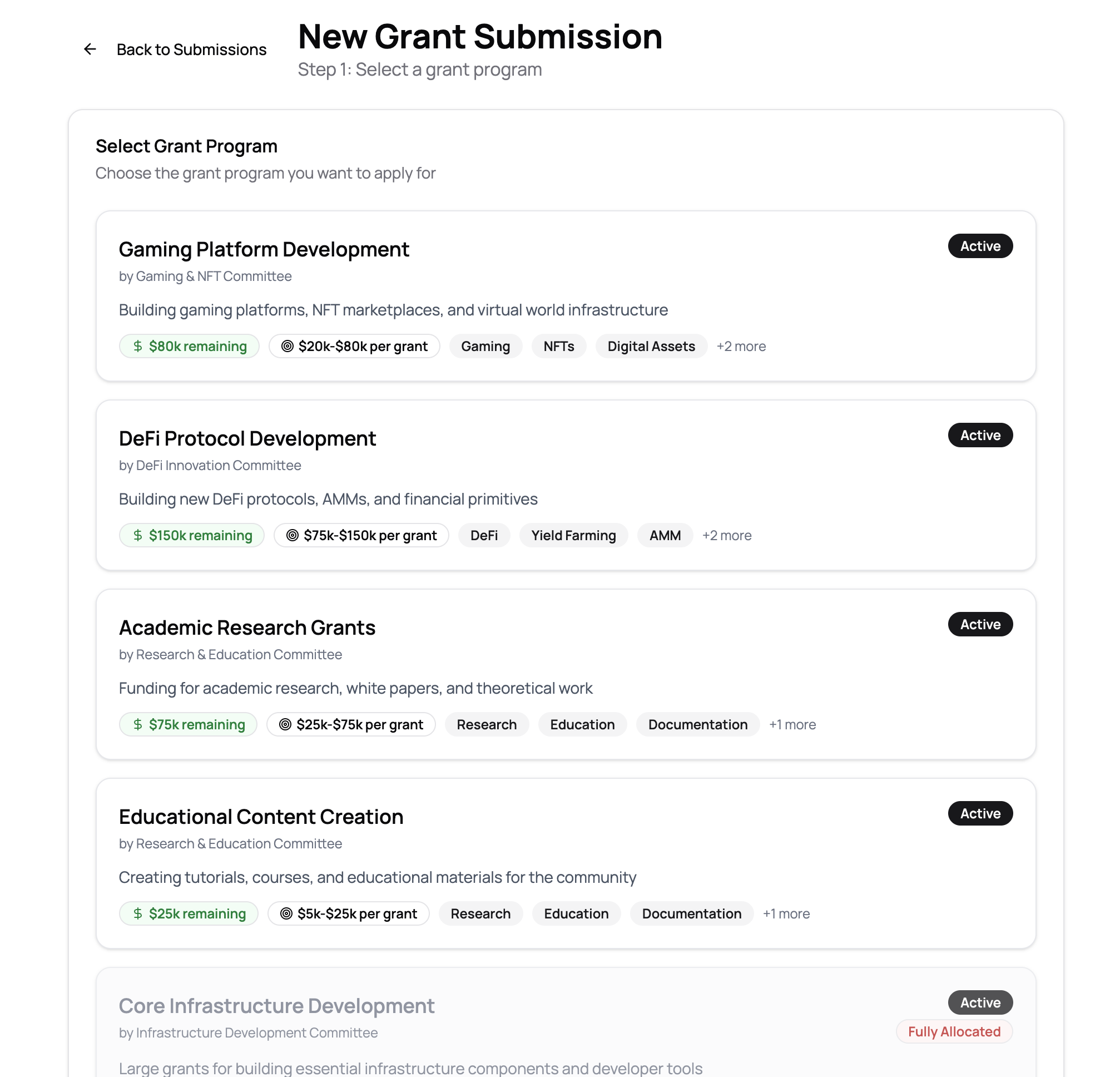The image size is (1120, 1077).
Task: Click the dollar icon on $80k remaining badge
Action: click(x=137, y=346)
